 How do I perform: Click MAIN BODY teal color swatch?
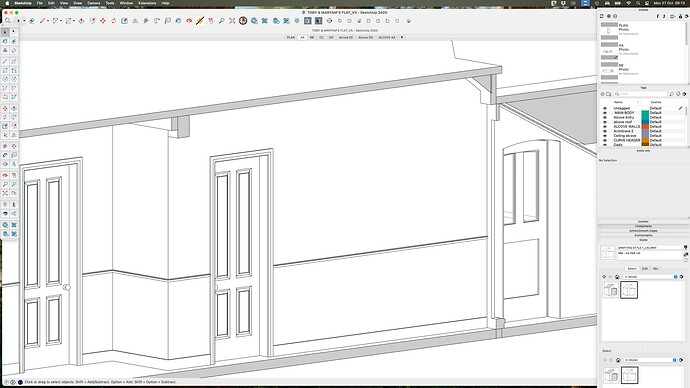click(x=645, y=113)
